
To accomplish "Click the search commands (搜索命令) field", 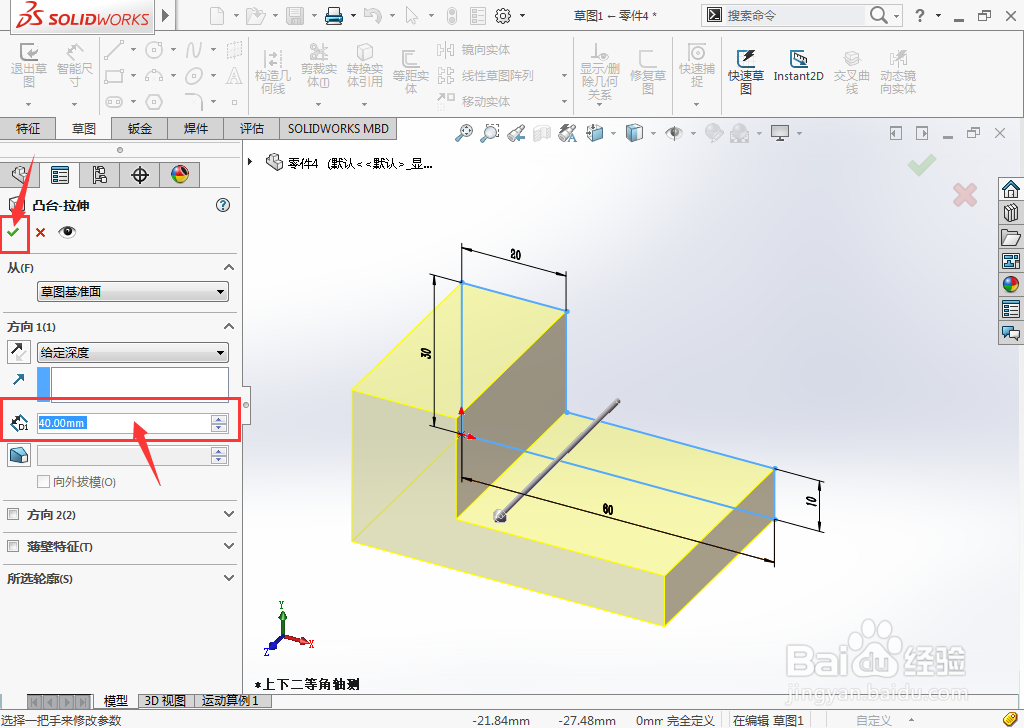I will [x=796, y=15].
